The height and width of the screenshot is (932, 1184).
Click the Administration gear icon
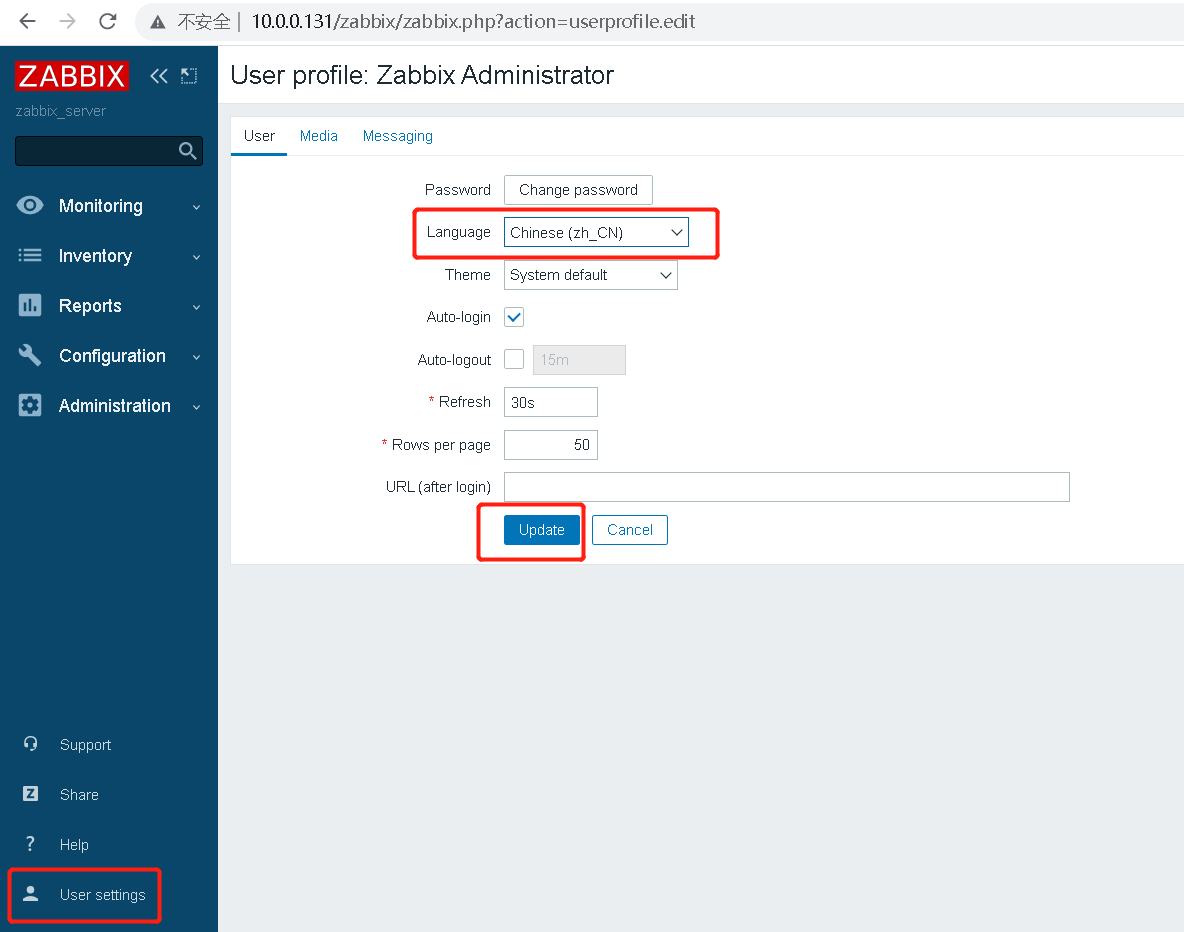click(30, 405)
